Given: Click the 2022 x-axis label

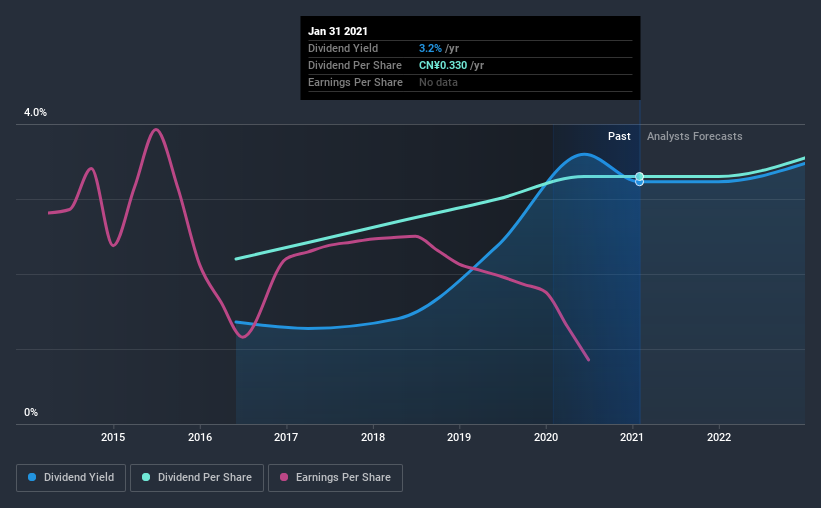Looking at the screenshot, I should [719, 437].
